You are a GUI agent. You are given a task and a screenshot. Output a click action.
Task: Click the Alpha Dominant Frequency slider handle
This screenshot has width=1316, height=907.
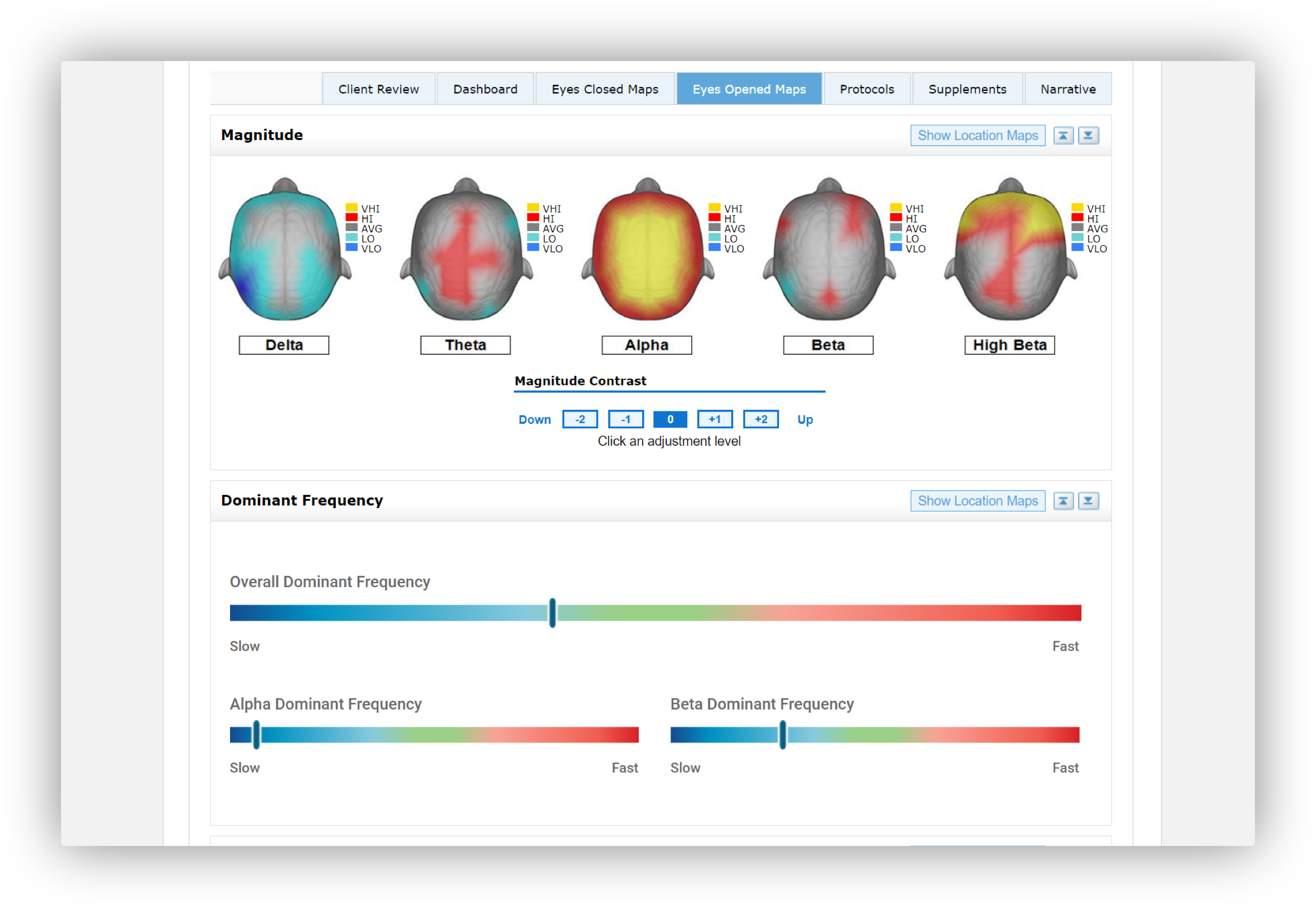click(257, 734)
